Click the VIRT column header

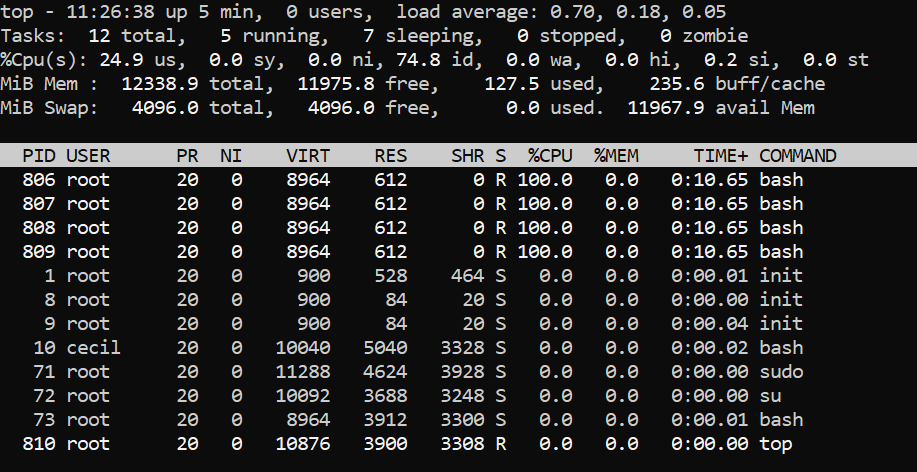308,156
